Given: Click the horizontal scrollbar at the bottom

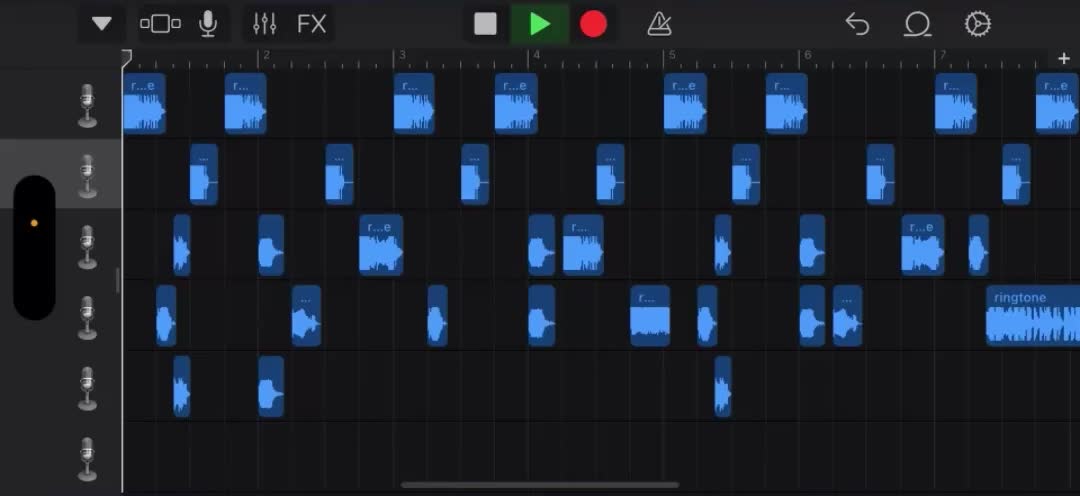Looking at the screenshot, I should pyautogui.click(x=539, y=485).
